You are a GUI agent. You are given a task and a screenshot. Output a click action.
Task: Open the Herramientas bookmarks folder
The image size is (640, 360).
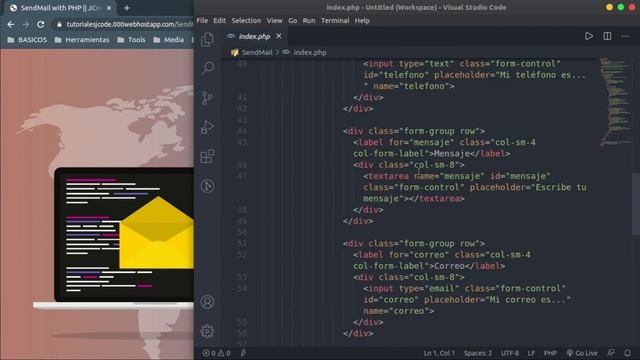[x=82, y=40]
